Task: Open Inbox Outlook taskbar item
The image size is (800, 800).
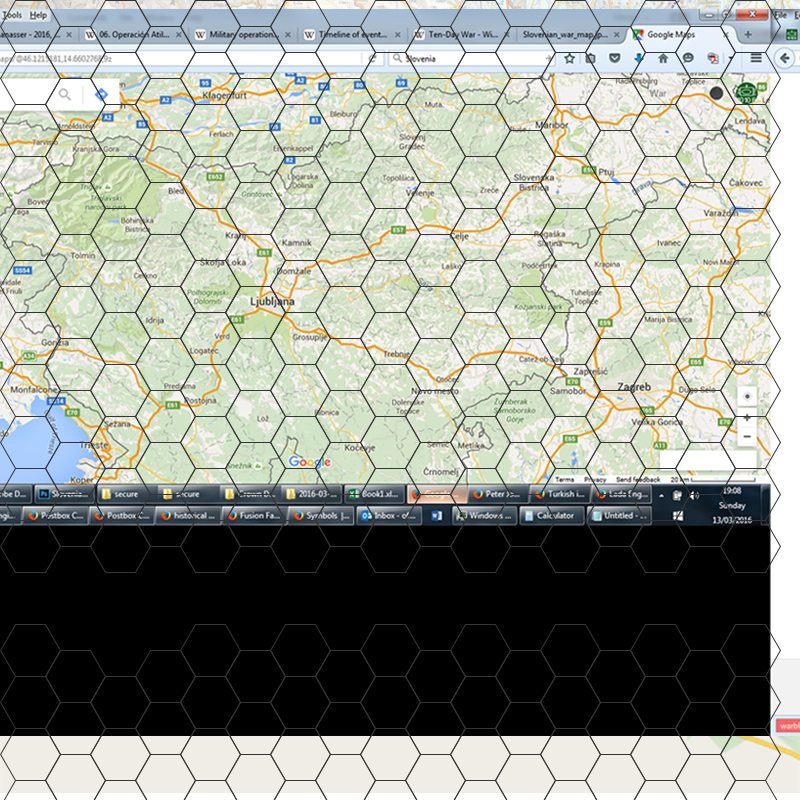Action: coord(389,516)
